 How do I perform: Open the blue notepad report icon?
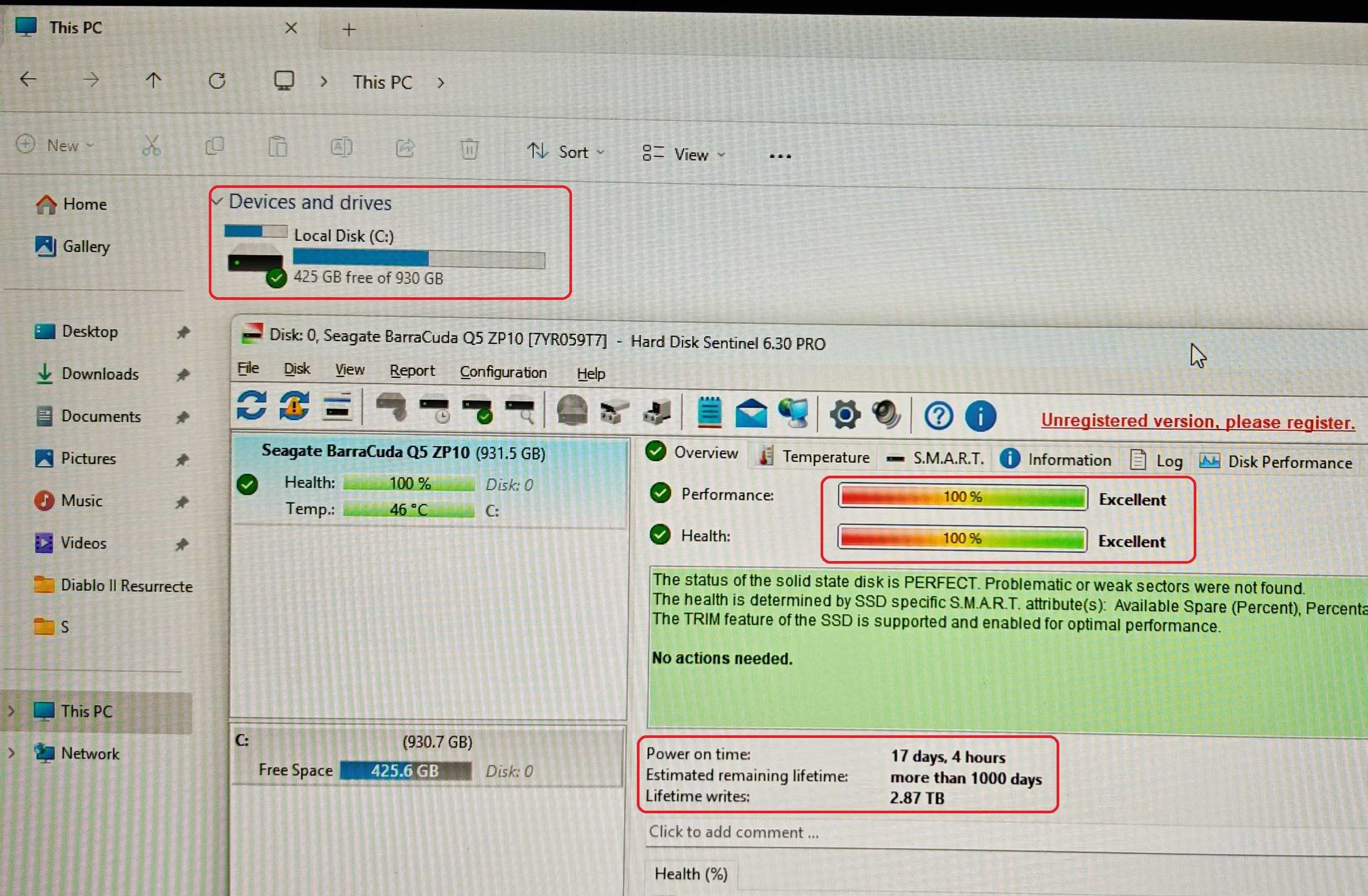click(709, 412)
